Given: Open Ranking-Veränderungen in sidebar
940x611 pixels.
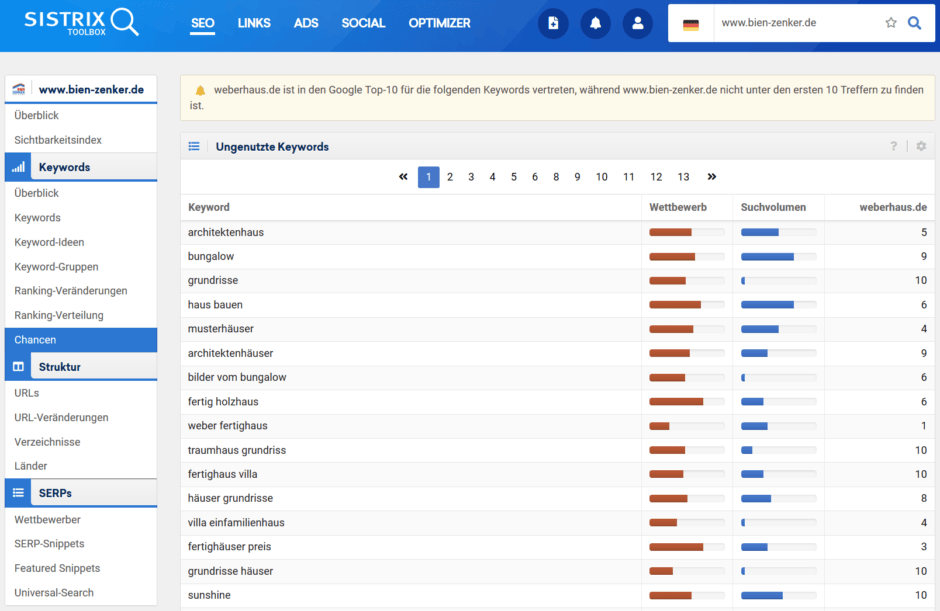Looking at the screenshot, I should pyautogui.click(x=71, y=291).
